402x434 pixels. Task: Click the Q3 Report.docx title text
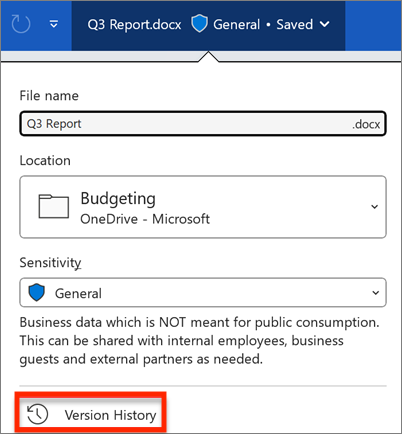(134, 25)
